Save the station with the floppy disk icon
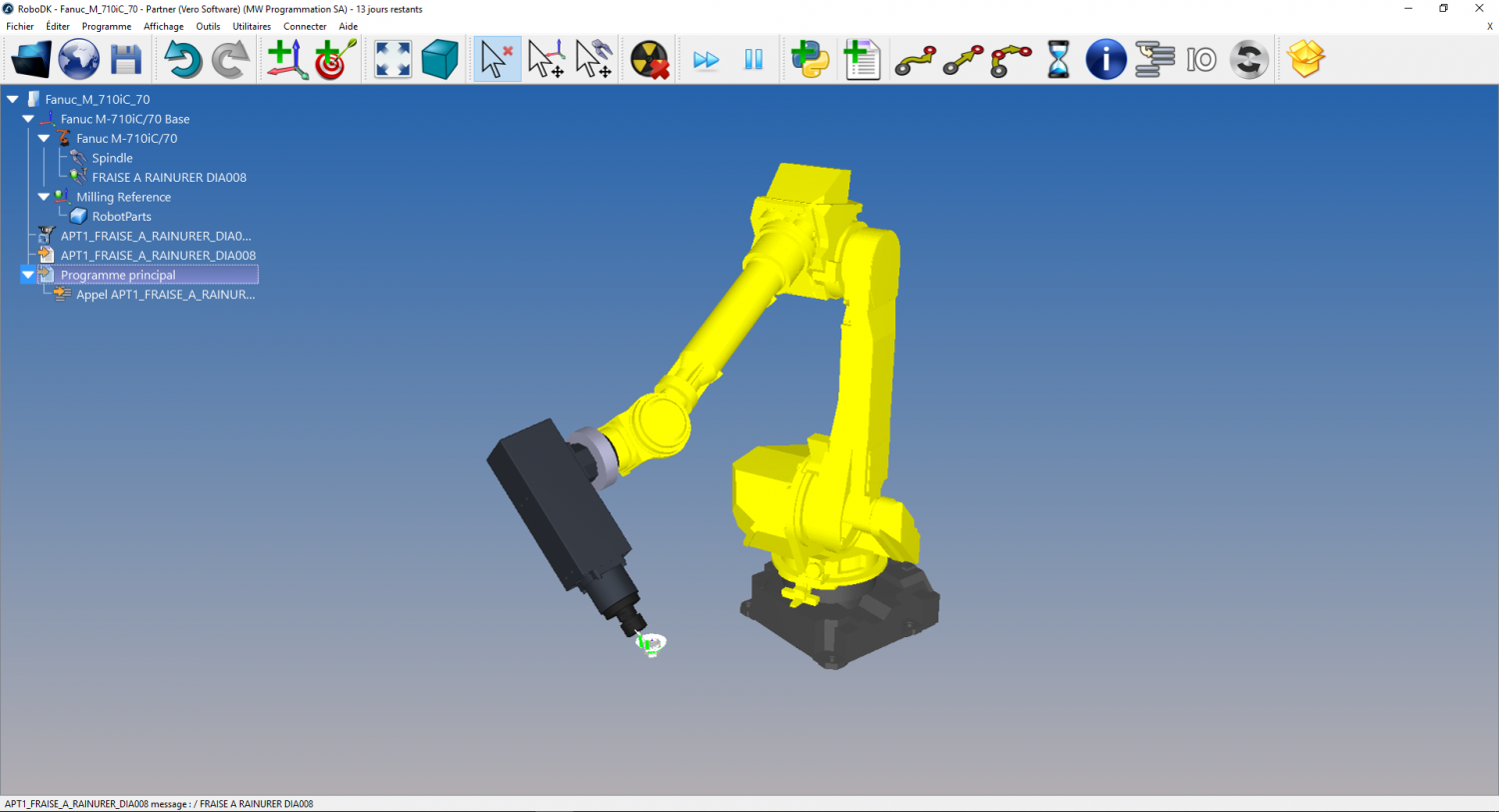The image size is (1499, 812). click(x=126, y=60)
